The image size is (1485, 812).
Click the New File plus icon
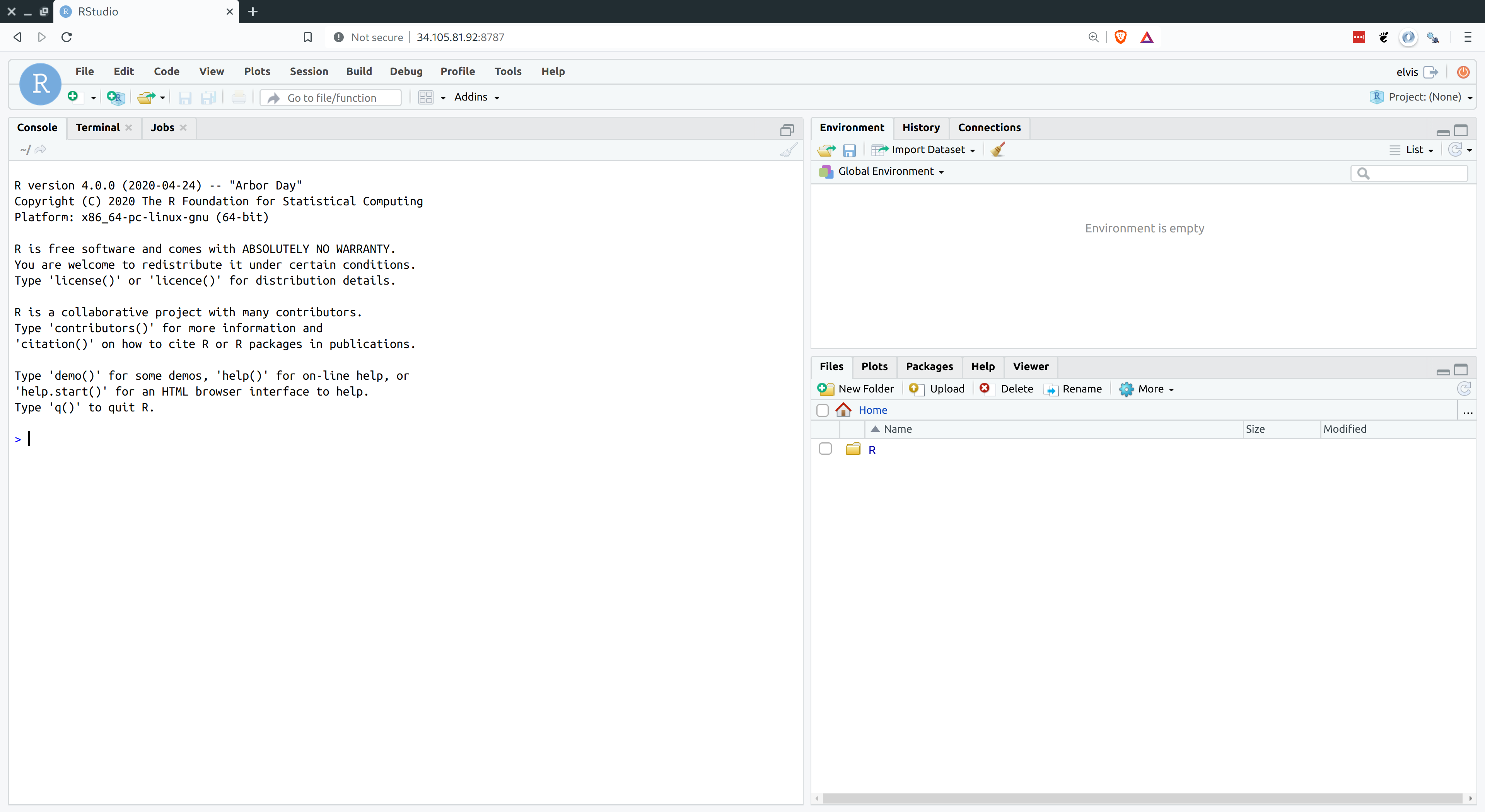tap(73, 97)
